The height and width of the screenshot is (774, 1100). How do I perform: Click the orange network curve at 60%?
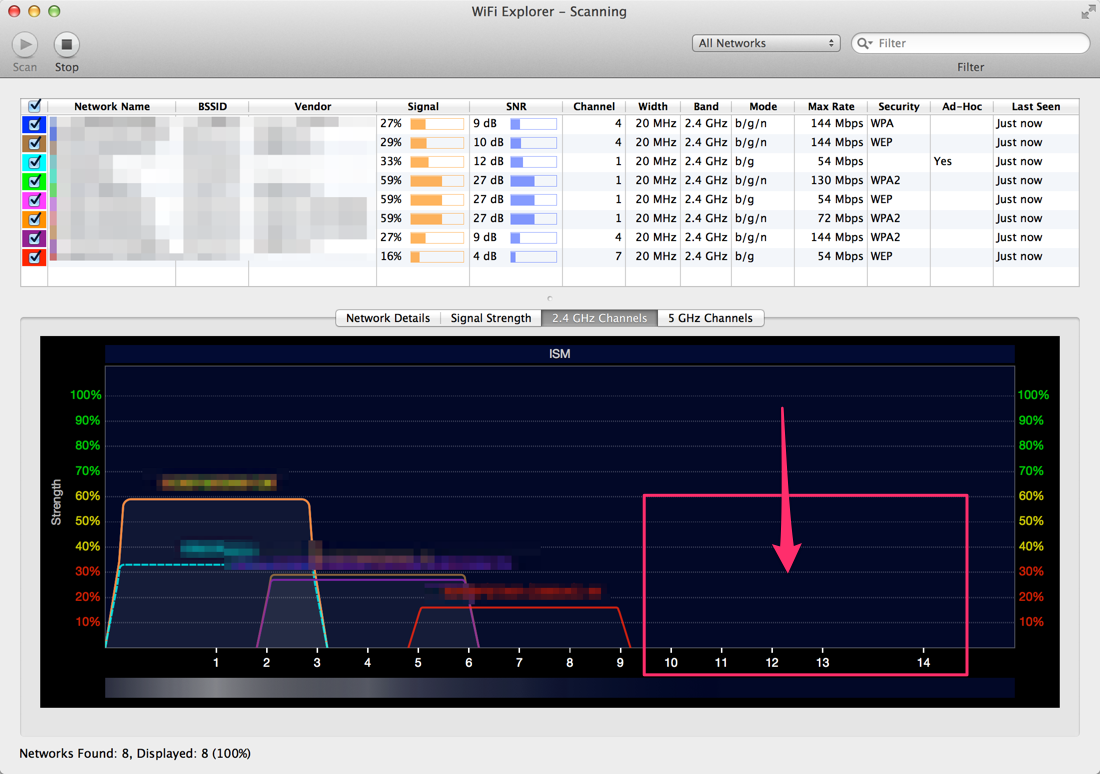215,499
